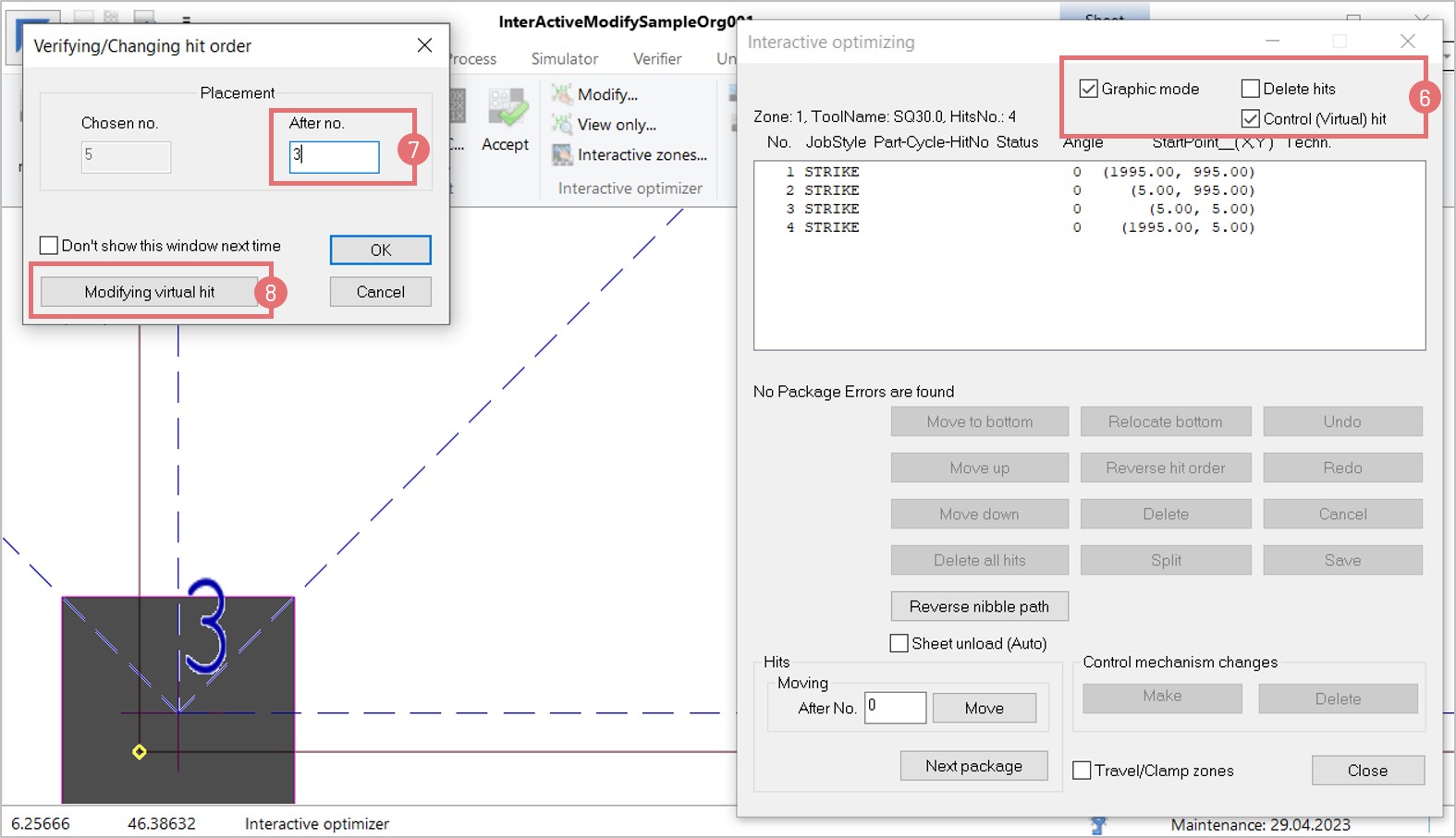This screenshot has height=838, width=1456.
Task: Click the Modifying virtual hit button
Action: [x=149, y=292]
